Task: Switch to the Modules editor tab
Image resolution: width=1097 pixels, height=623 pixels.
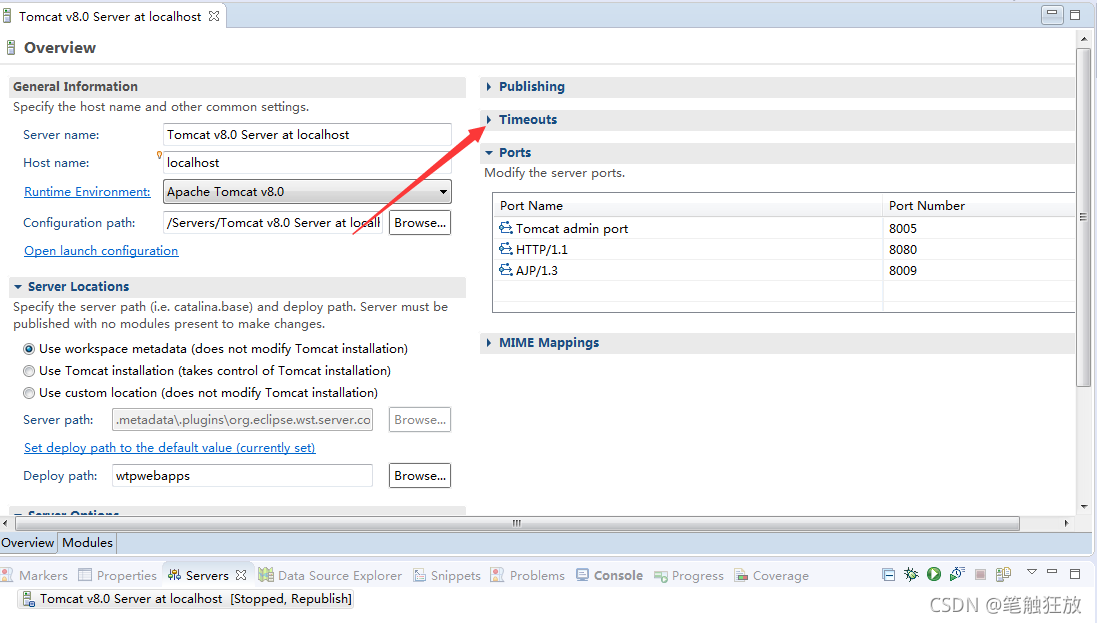Action: point(87,542)
